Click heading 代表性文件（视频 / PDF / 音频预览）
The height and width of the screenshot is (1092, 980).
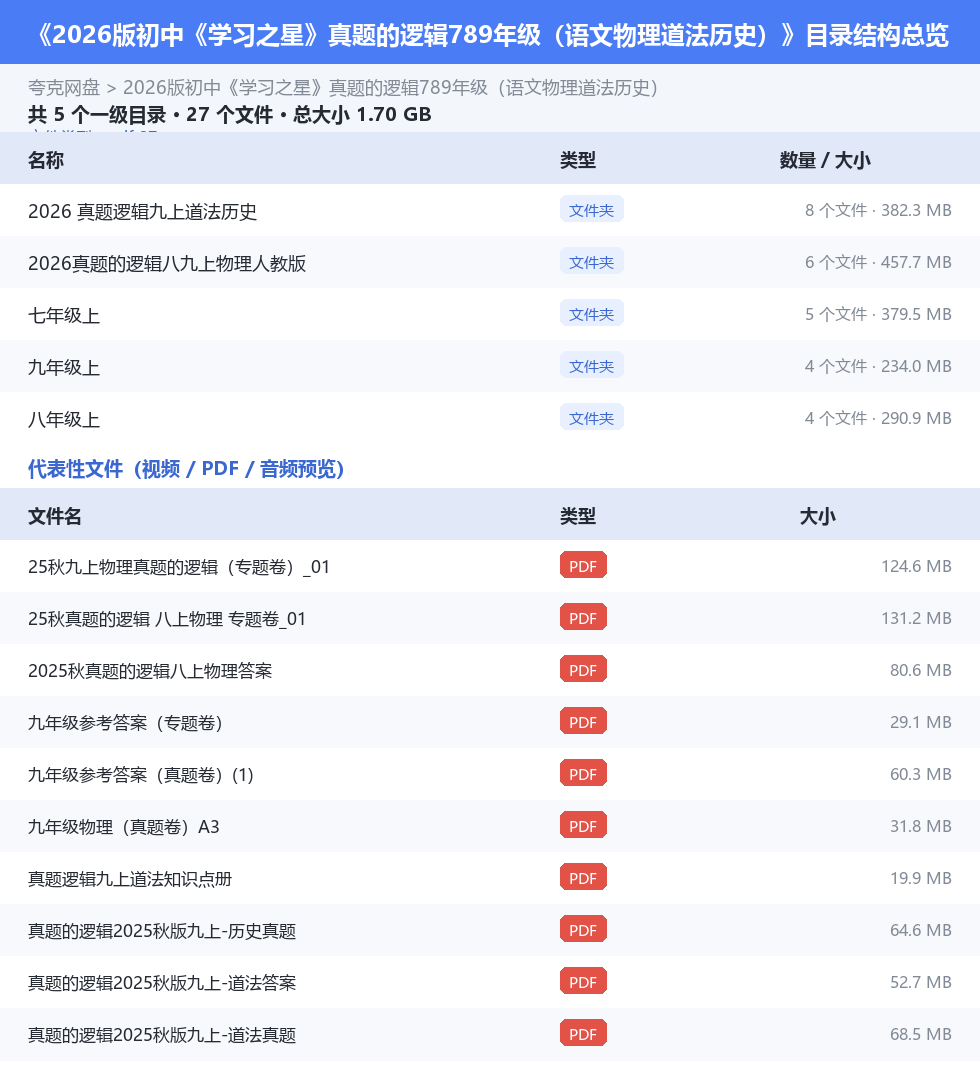coord(186,469)
